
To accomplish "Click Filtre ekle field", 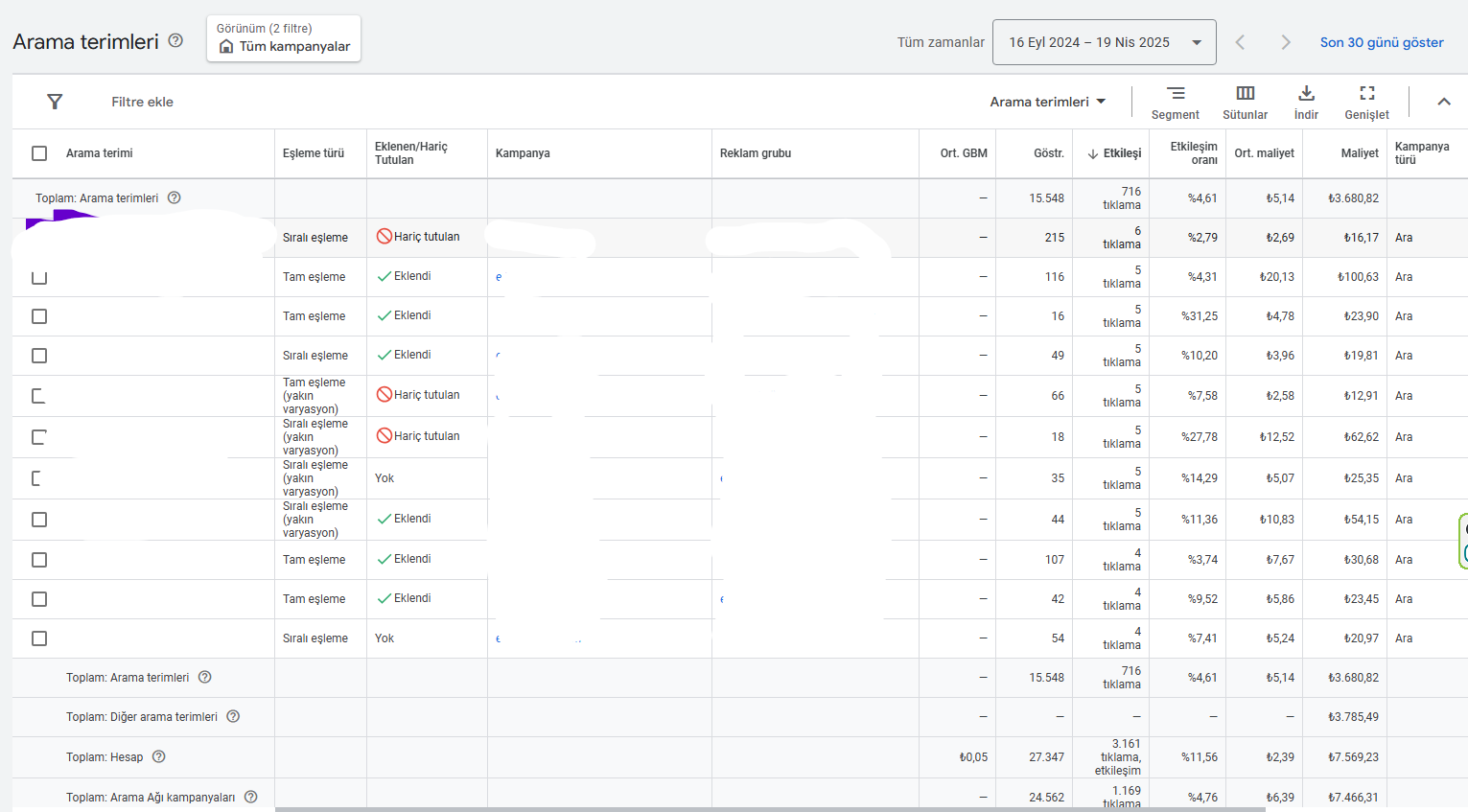I will pos(142,102).
